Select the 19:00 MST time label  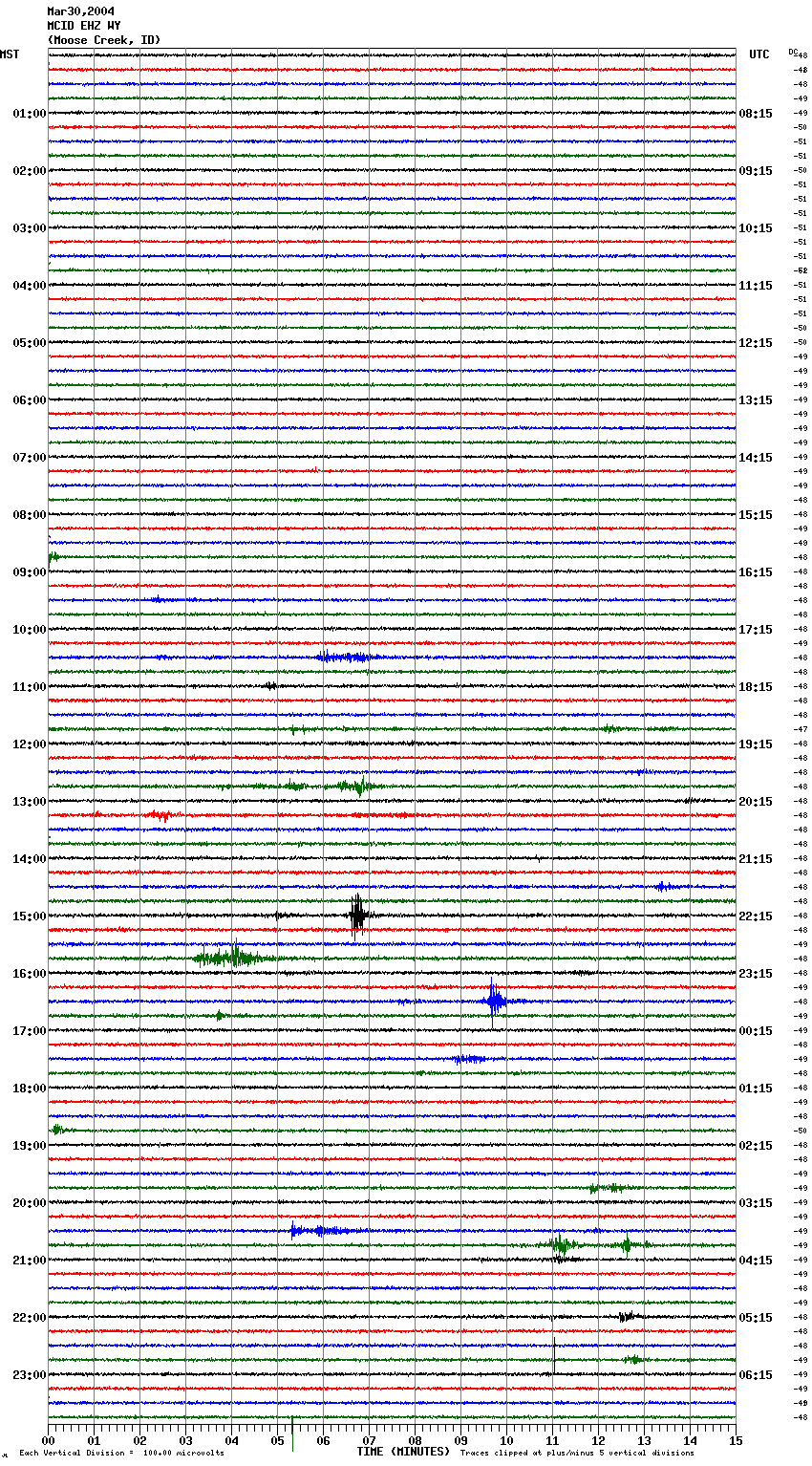(x=30, y=1146)
